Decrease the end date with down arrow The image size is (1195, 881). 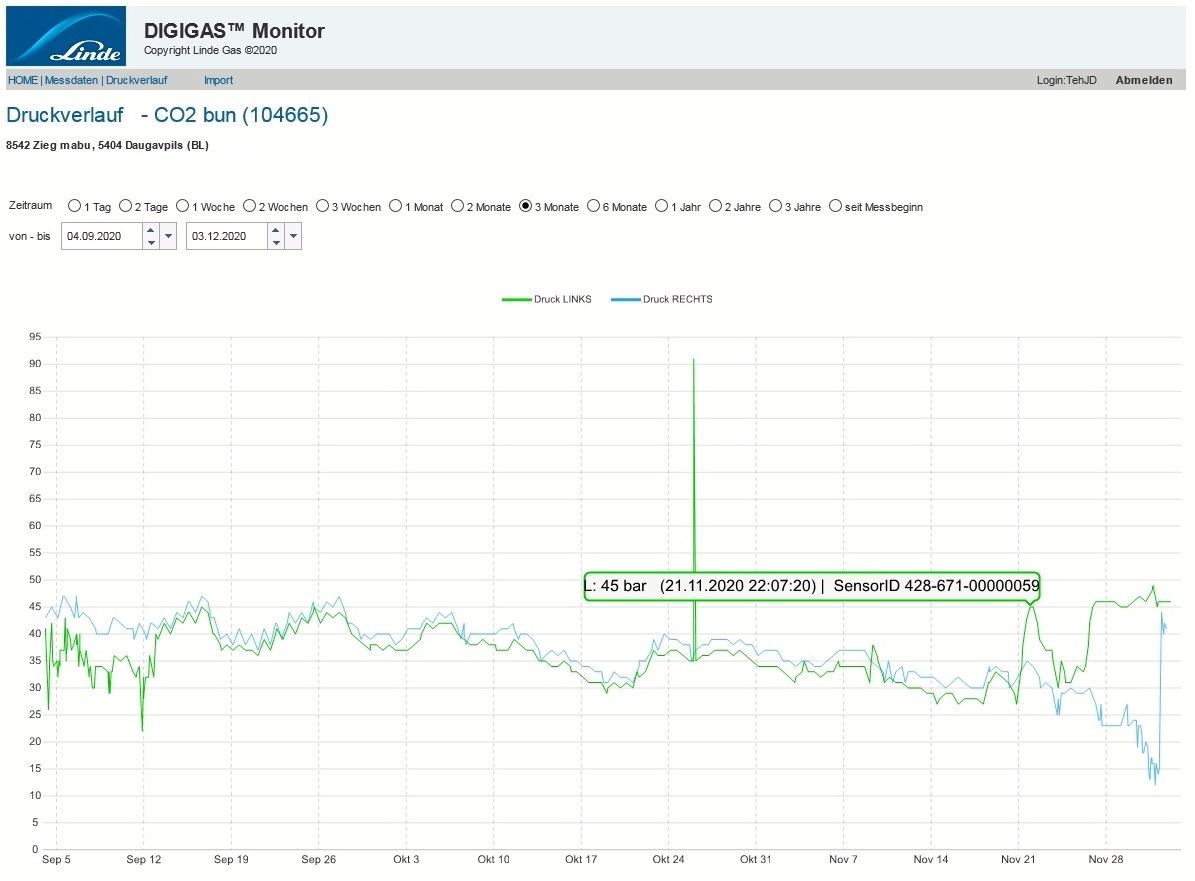click(275, 242)
